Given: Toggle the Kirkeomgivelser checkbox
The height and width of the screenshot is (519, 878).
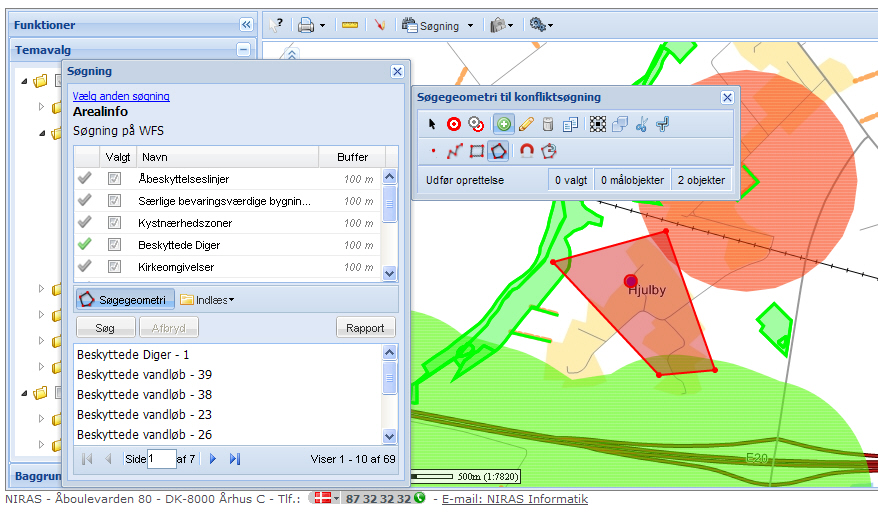Looking at the screenshot, I should (x=114, y=267).
